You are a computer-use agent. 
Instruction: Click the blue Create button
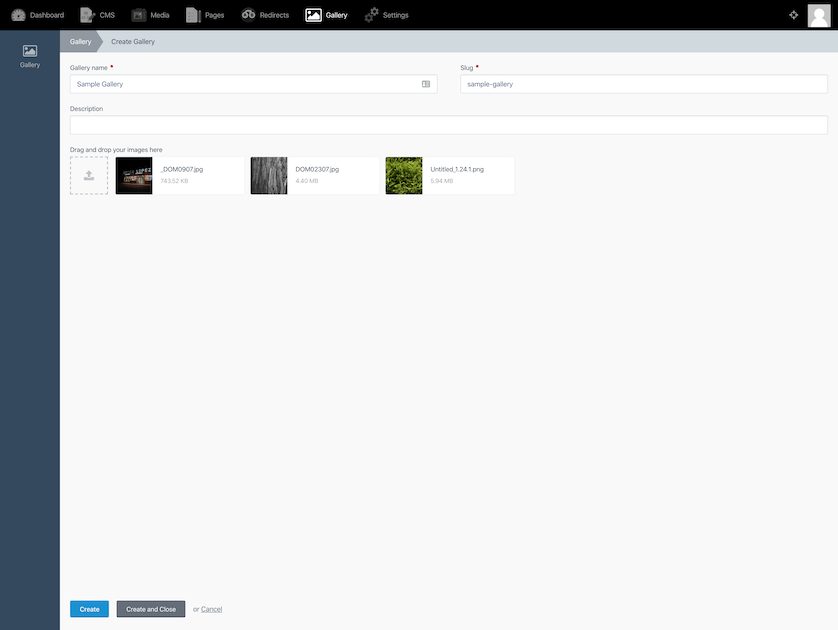[x=89, y=609]
